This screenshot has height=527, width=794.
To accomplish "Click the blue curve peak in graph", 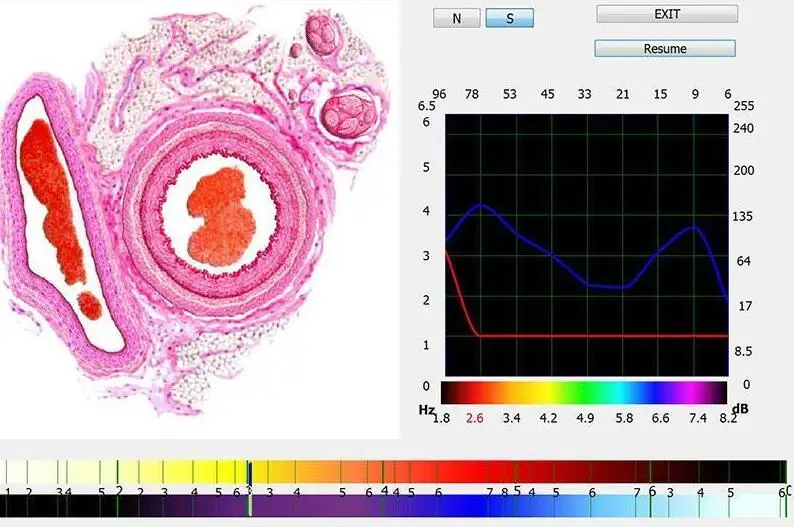I will pyautogui.click(x=481, y=206).
